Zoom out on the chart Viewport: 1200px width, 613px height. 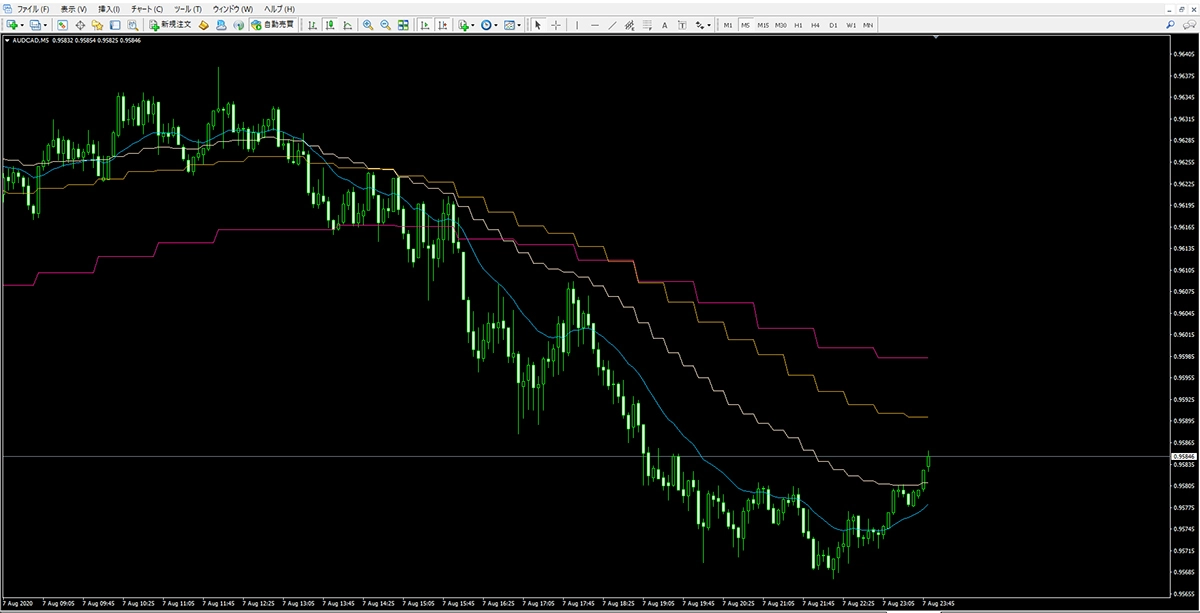[x=385, y=24]
